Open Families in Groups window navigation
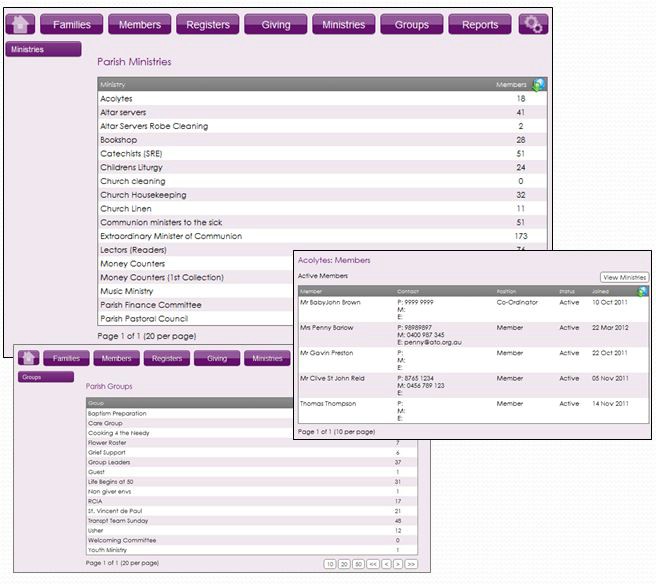This screenshot has height=584, width=656. pyautogui.click(x=66, y=358)
